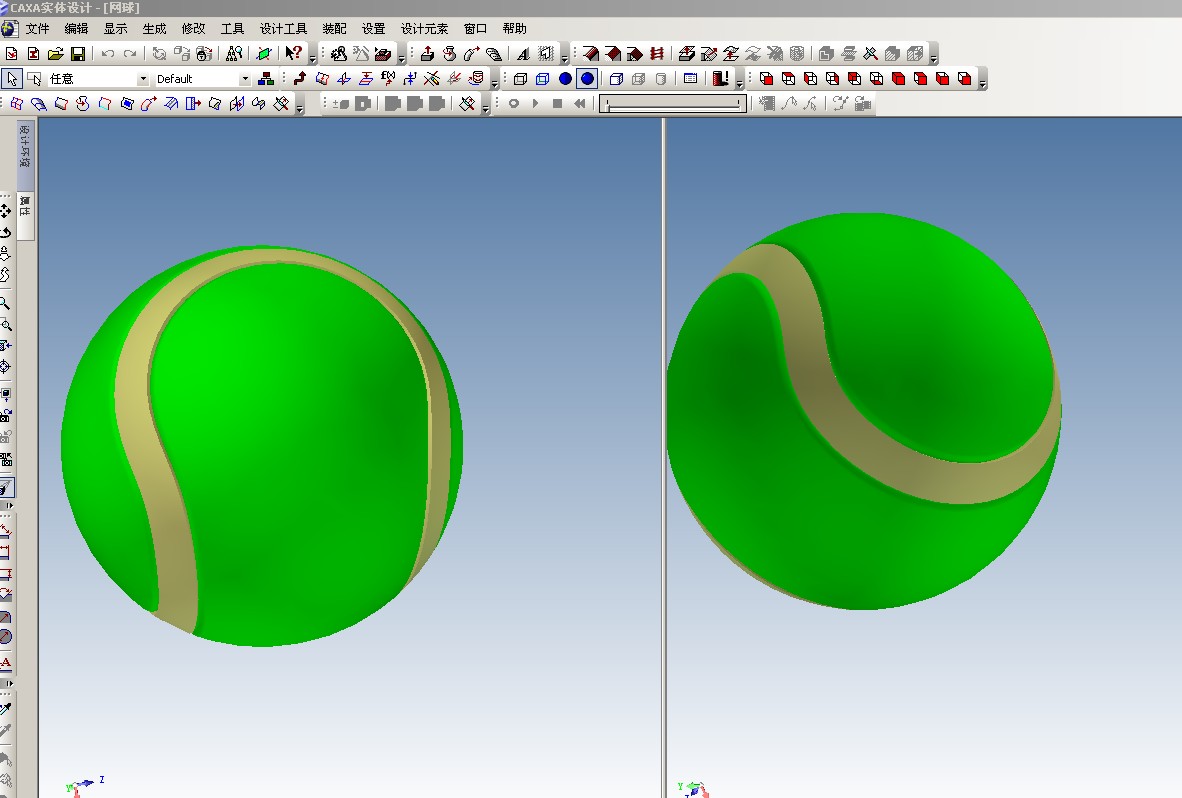Open the 显示 menu
The width and height of the screenshot is (1182, 798).
(x=115, y=29)
